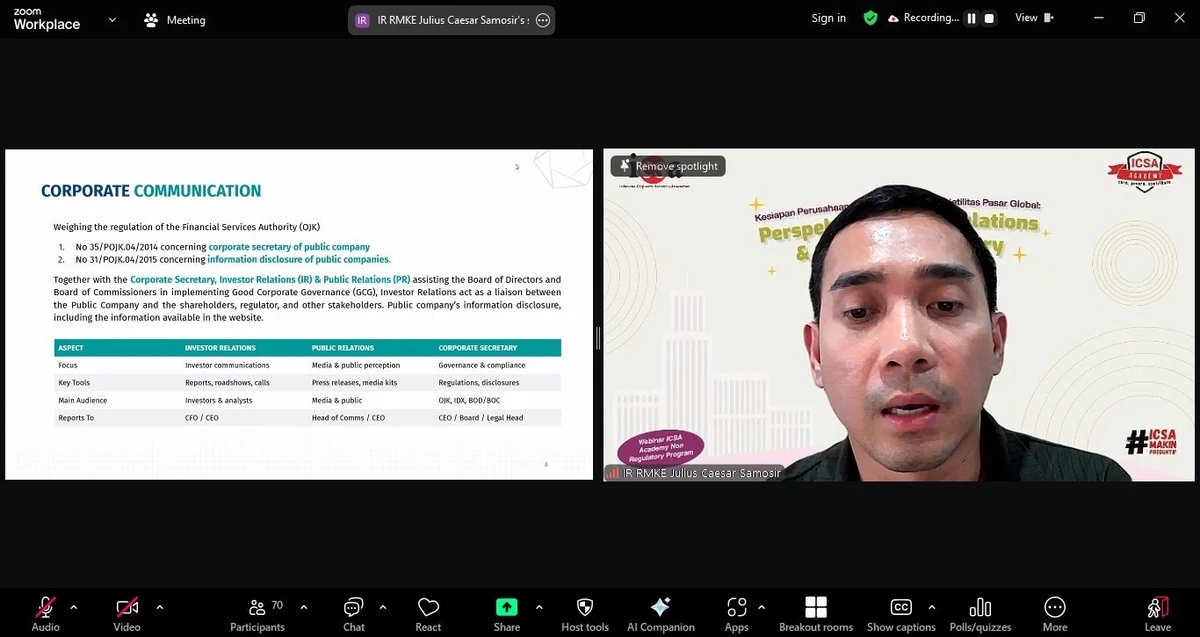This screenshot has height=637, width=1200.
Task: Click Remove spotlight on the speaker video
Action: [667, 165]
